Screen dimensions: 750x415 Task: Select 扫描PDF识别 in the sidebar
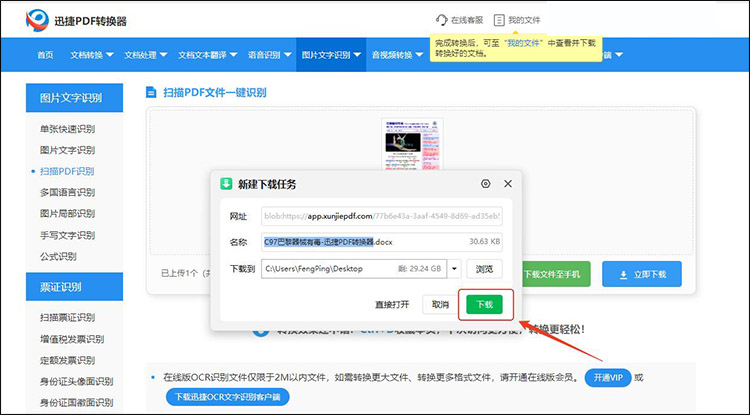tap(67, 171)
